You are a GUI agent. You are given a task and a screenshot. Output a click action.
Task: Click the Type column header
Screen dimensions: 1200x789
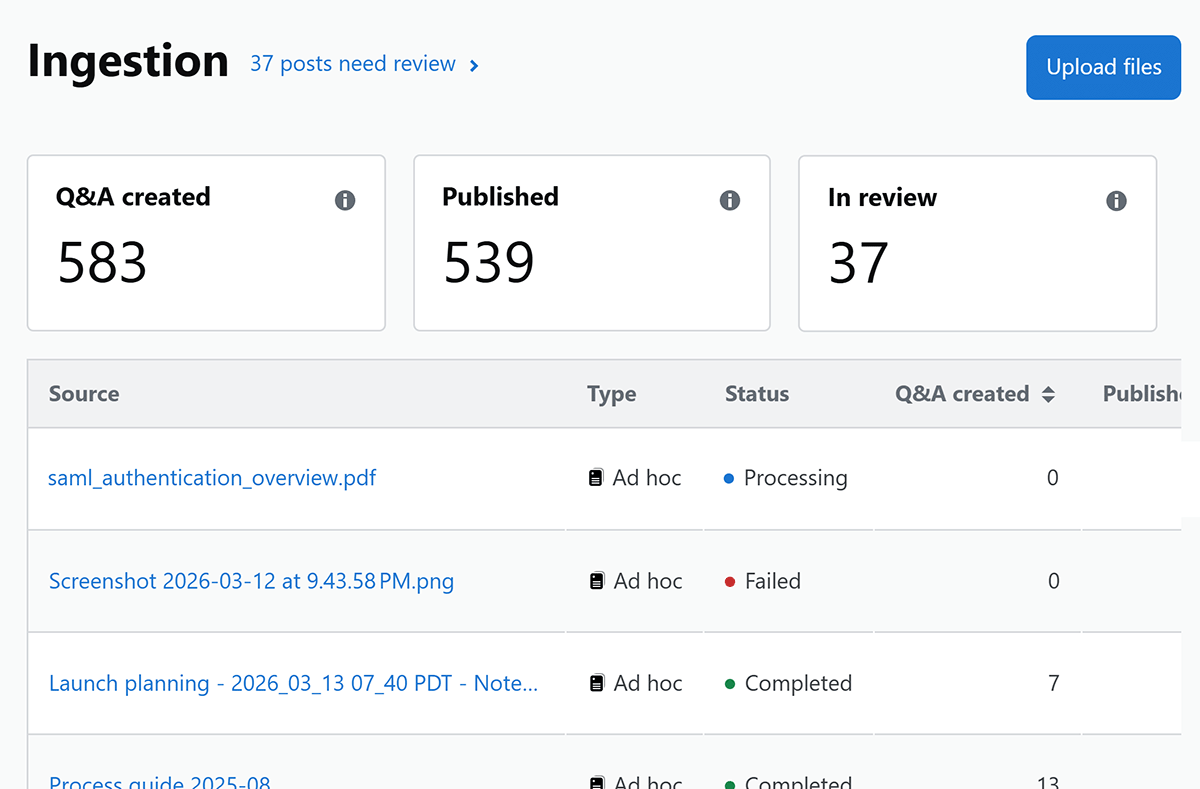point(611,394)
